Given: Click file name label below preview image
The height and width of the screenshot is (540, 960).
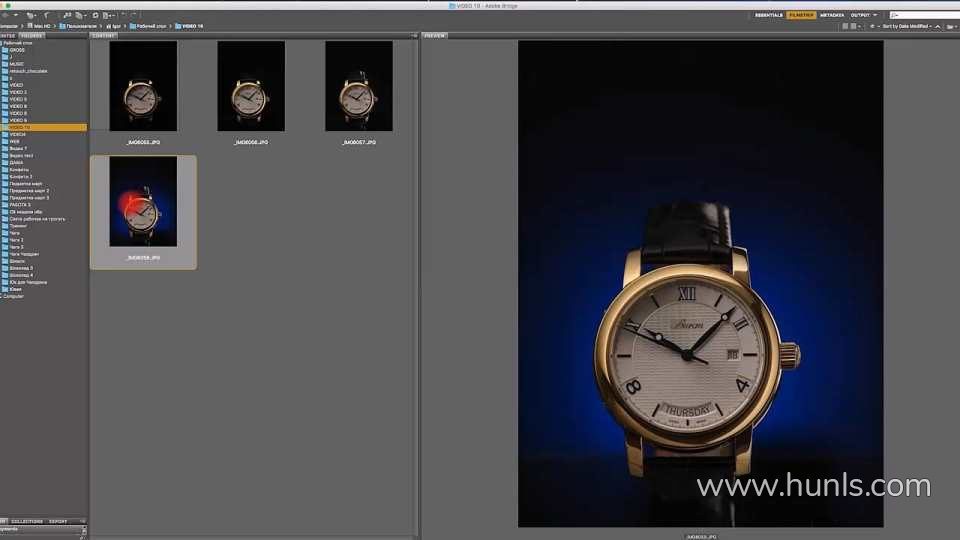Looking at the screenshot, I should coord(701,536).
